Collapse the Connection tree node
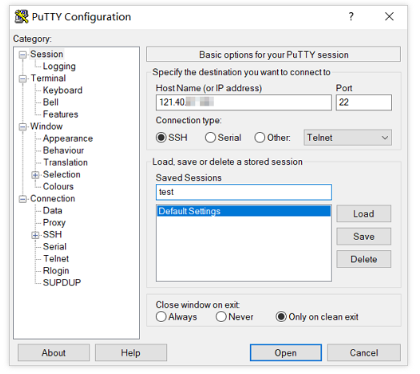 (23, 199)
